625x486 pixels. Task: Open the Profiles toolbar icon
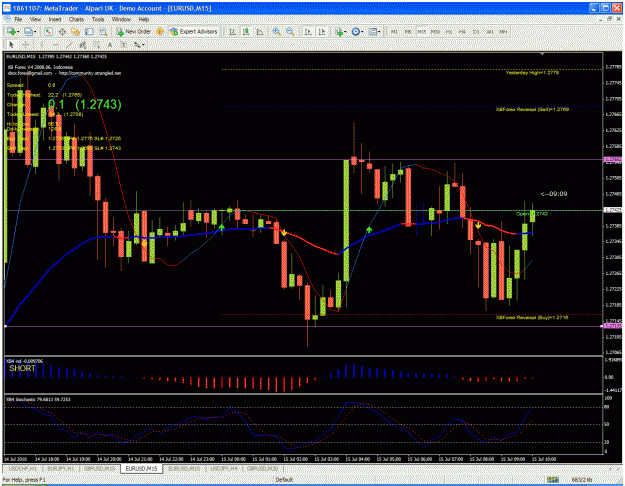28,31
